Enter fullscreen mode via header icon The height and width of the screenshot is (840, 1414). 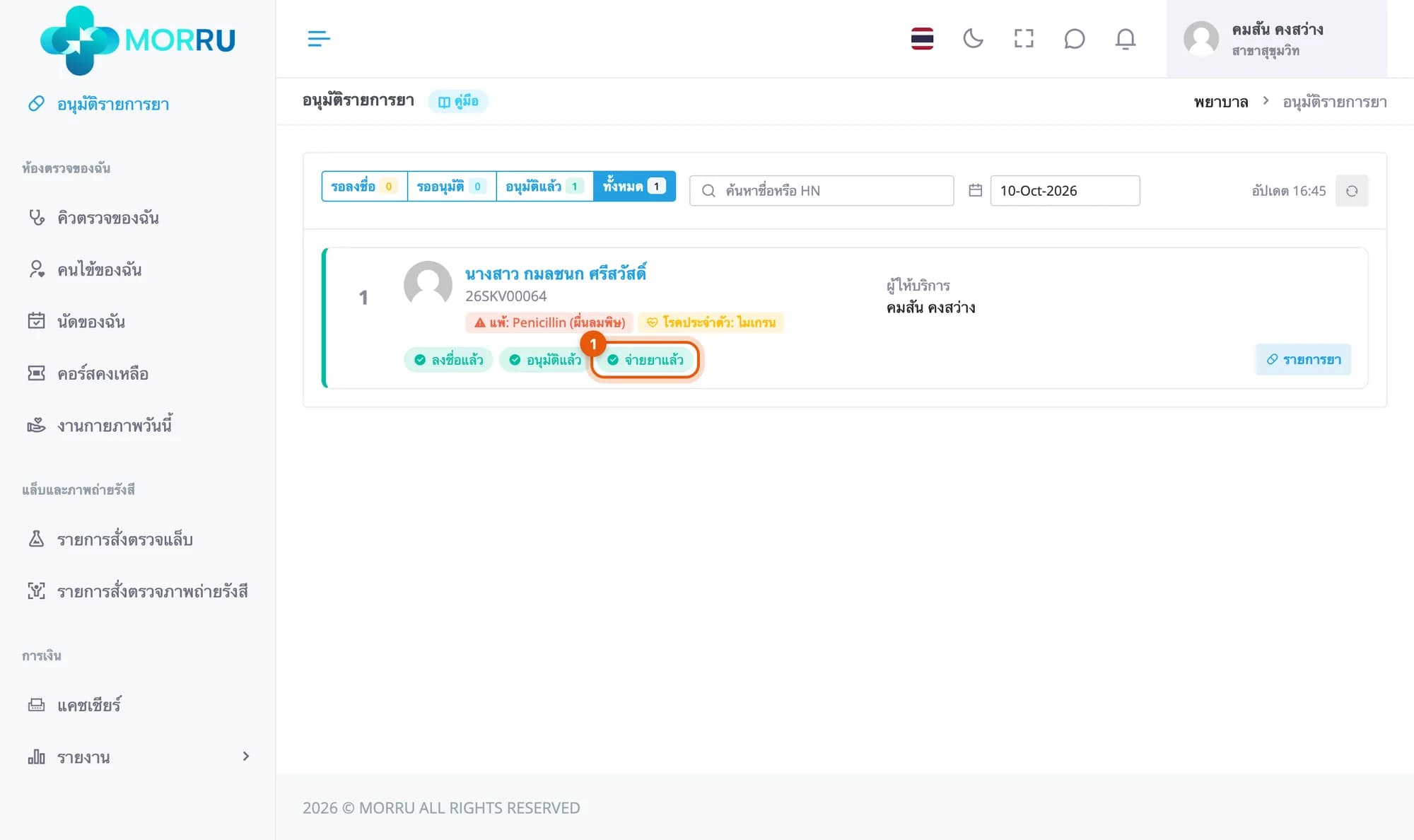(x=1024, y=38)
